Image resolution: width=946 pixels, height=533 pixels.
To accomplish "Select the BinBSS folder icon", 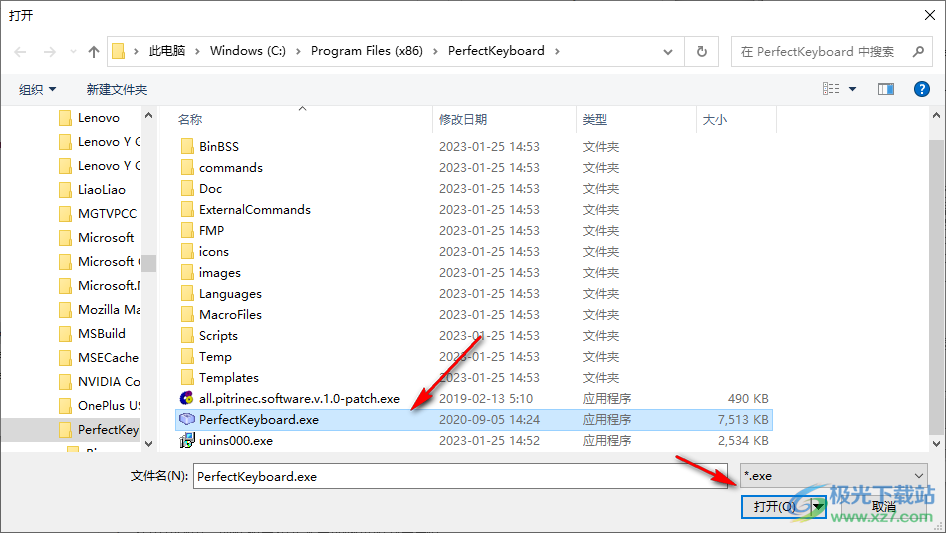I will 187,147.
